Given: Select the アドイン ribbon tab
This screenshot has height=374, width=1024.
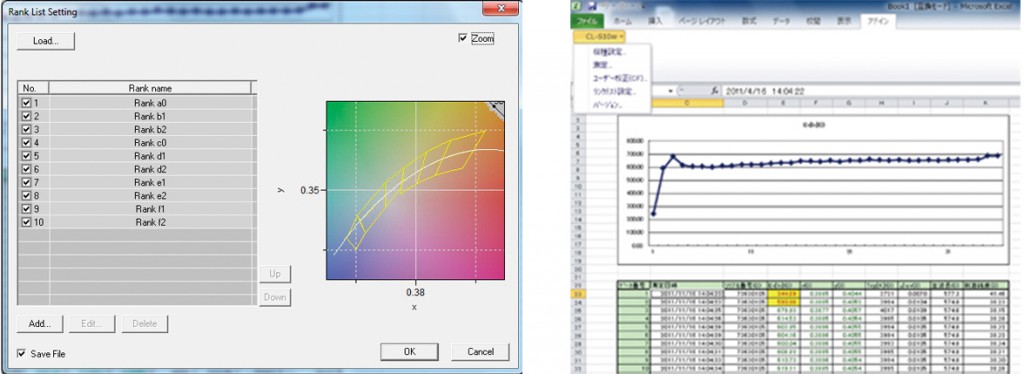Looking at the screenshot, I should pos(878,21).
